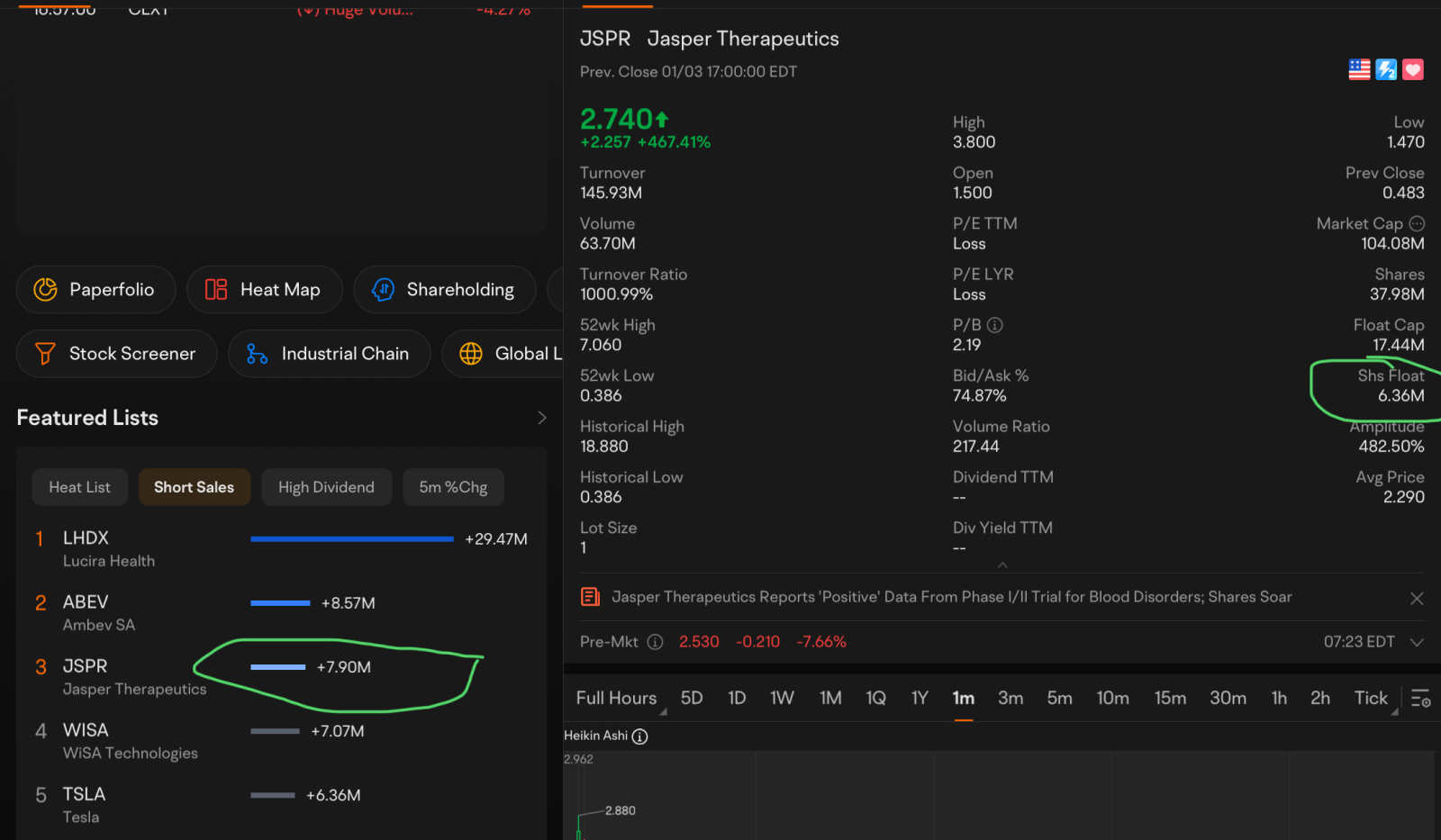Select the 1m interval
The image size is (1441, 840).
964,699
